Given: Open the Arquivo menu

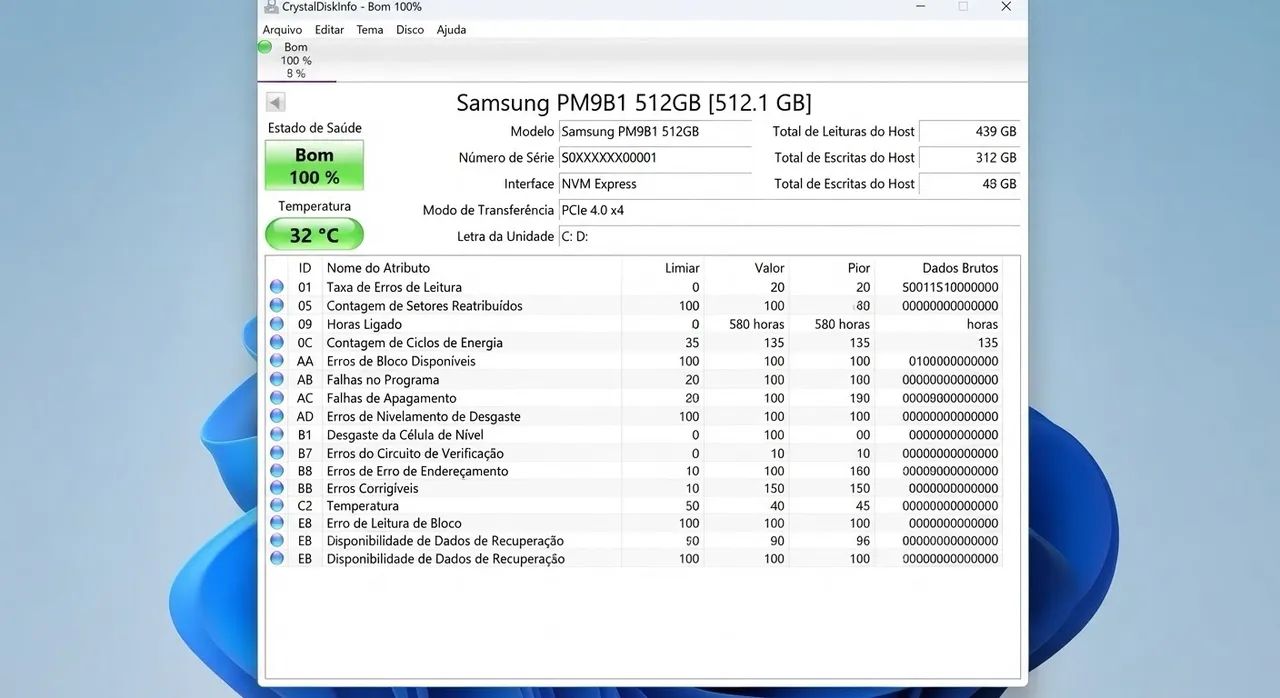Looking at the screenshot, I should pos(282,29).
